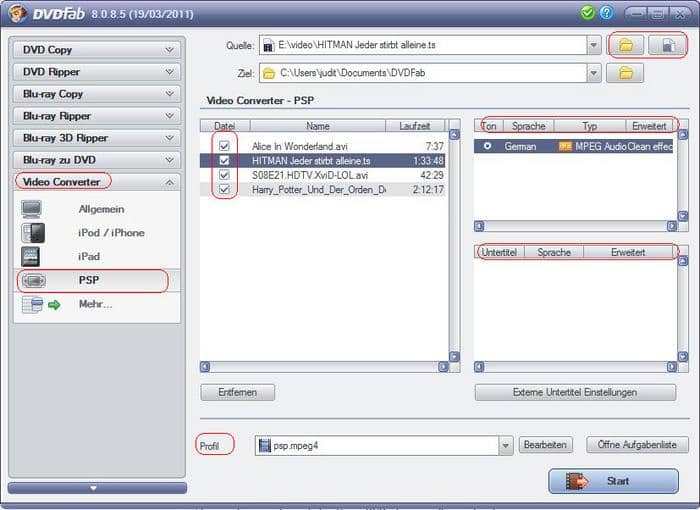Expand the Blu-ray 3D Ripper section
700x510 pixels.
pos(96,138)
